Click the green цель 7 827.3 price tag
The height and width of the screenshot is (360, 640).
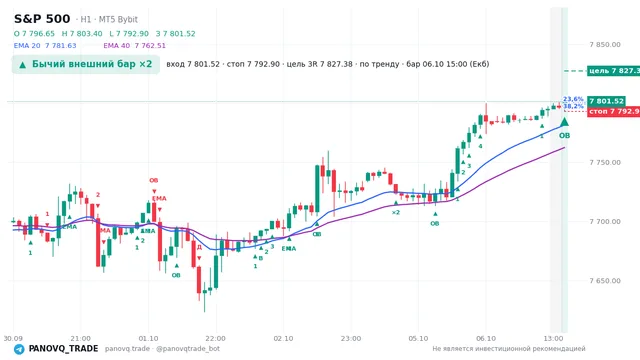613,71
